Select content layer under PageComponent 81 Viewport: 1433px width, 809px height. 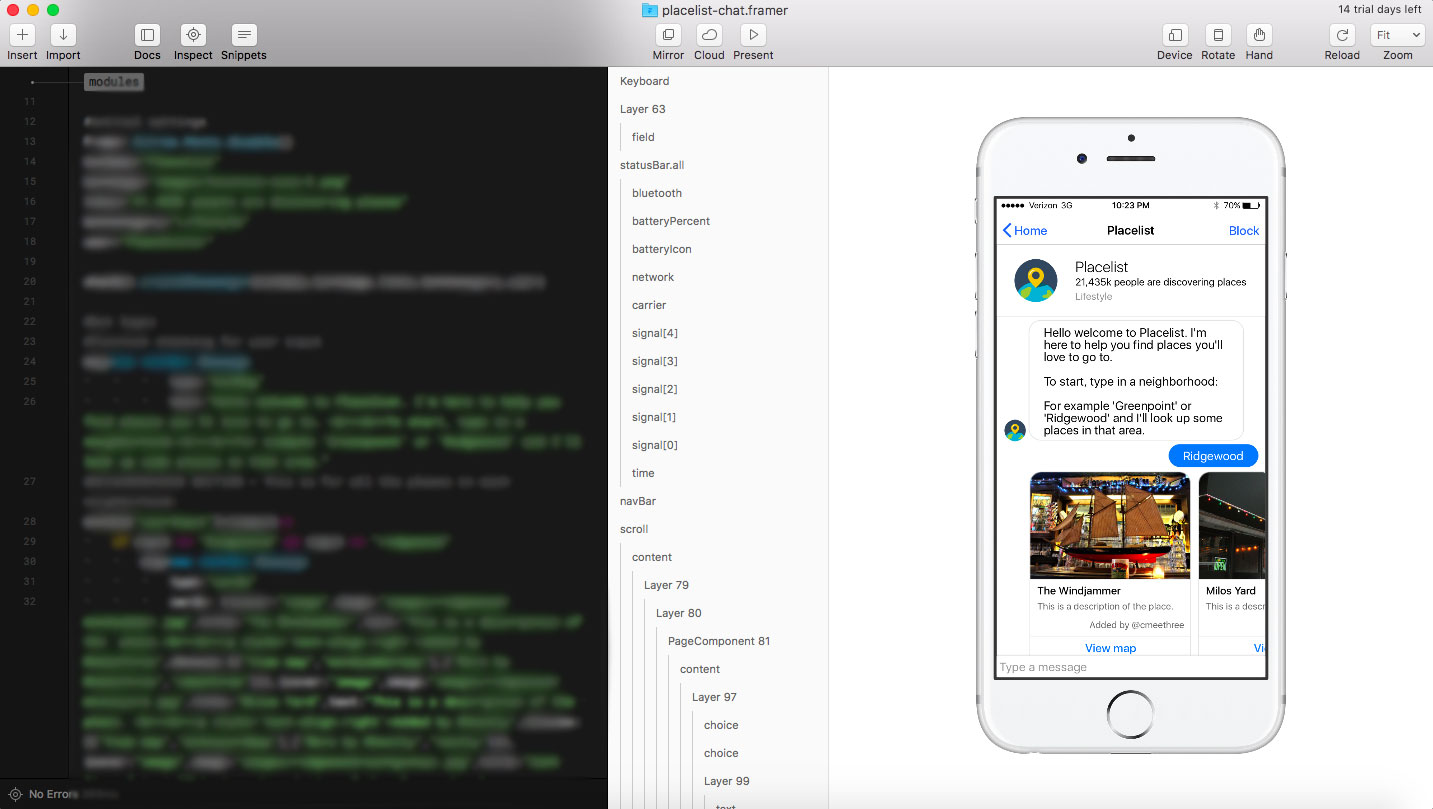[700, 669]
